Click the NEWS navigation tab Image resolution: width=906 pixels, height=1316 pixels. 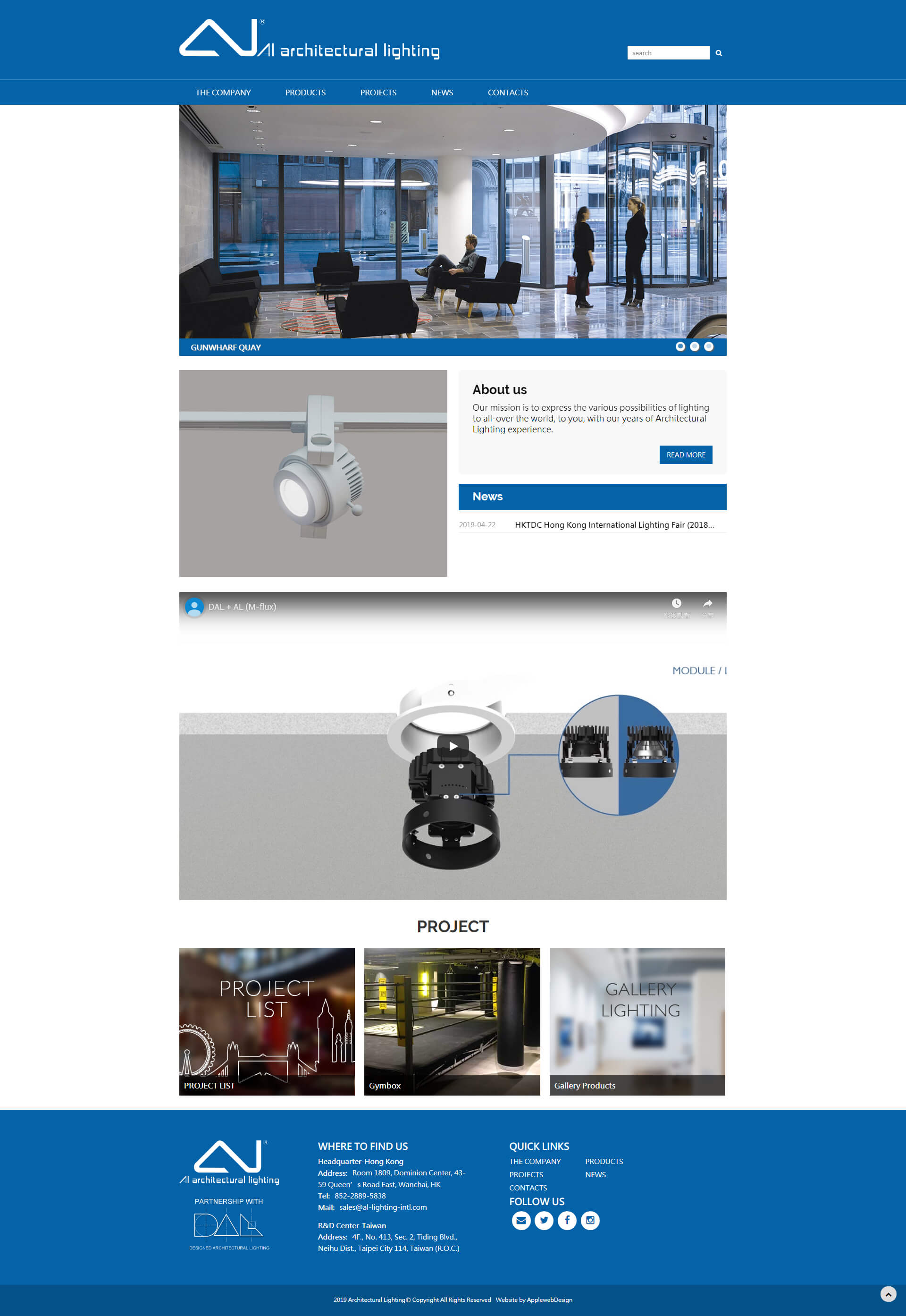[x=441, y=92]
